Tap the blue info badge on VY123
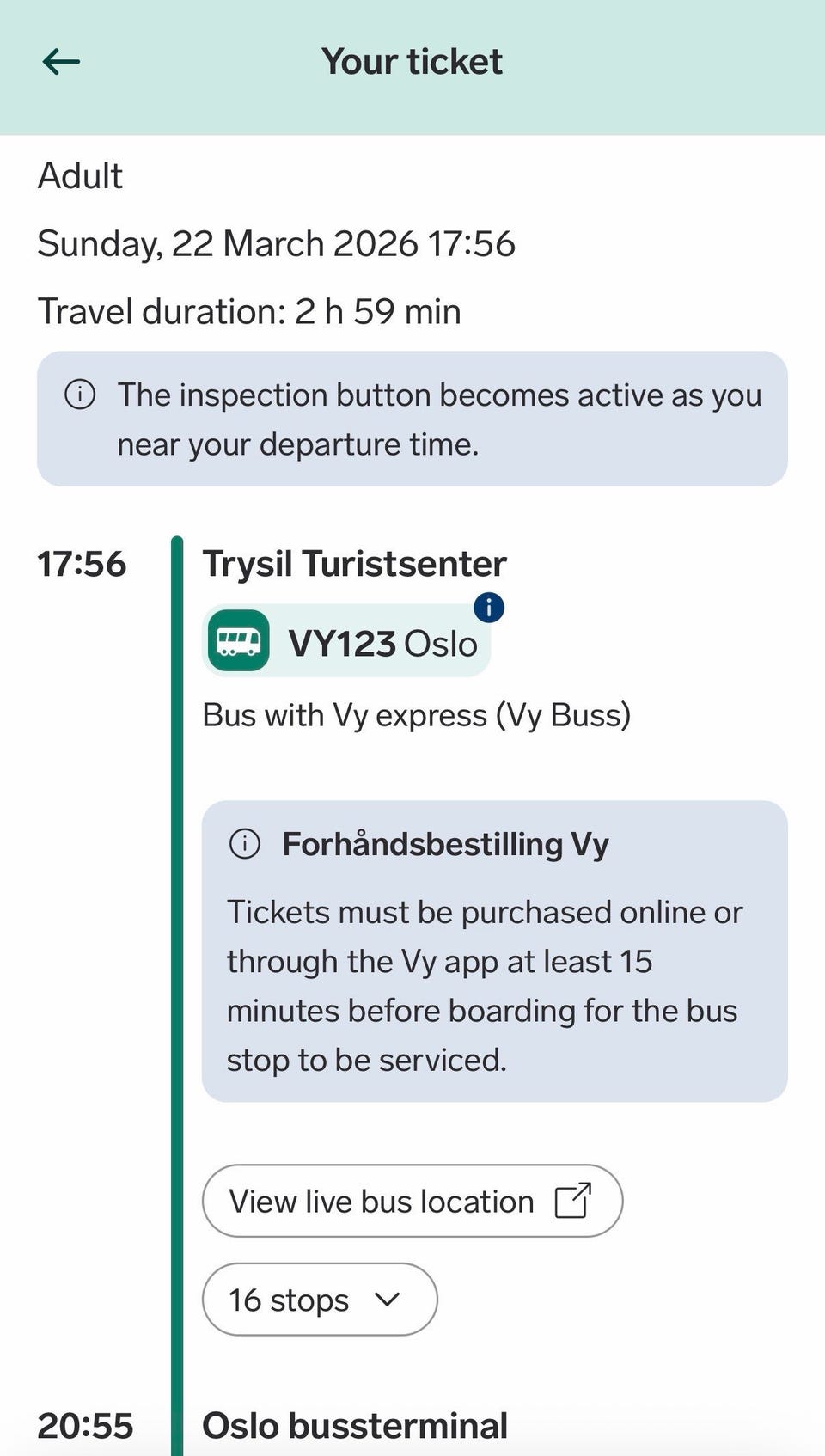Viewport: 825px width, 1456px height. (489, 608)
